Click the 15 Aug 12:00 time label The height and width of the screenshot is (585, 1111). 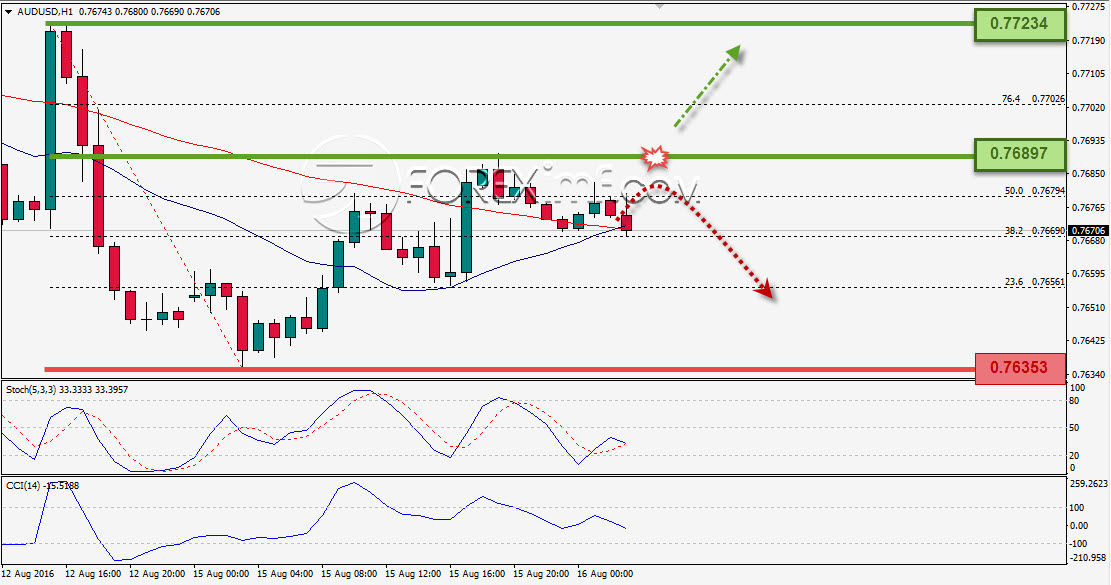click(x=413, y=574)
